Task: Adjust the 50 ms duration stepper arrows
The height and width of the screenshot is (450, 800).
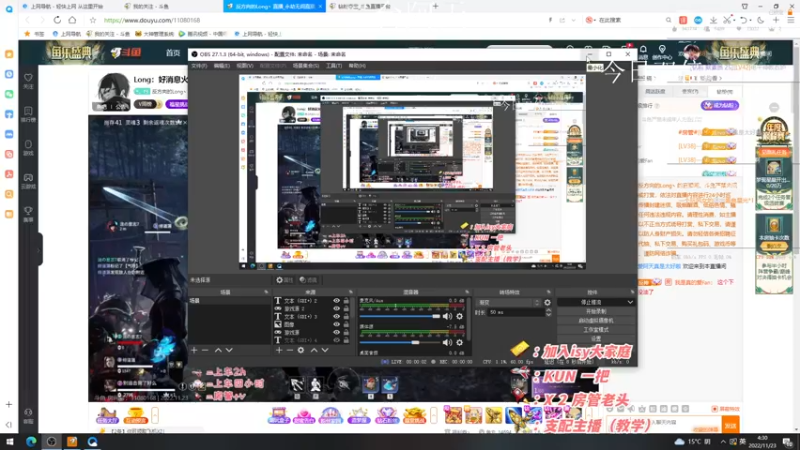Action: pyautogui.click(x=548, y=312)
